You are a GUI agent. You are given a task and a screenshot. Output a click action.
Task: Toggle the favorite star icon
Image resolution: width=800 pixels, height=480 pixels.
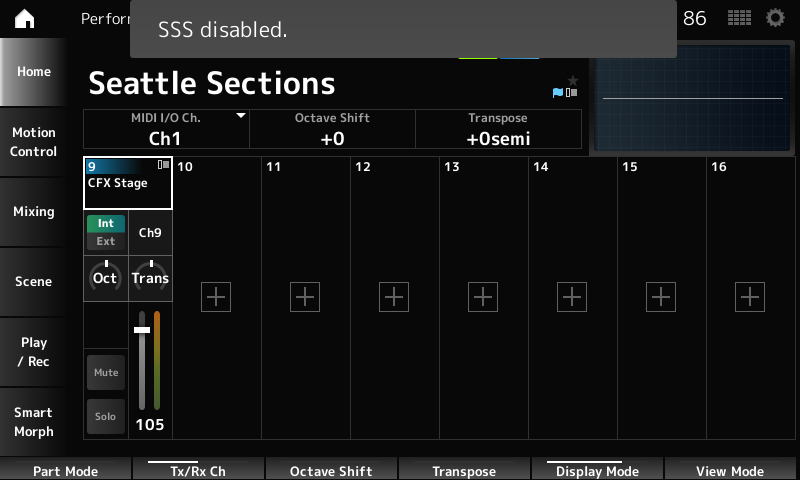pos(573,80)
